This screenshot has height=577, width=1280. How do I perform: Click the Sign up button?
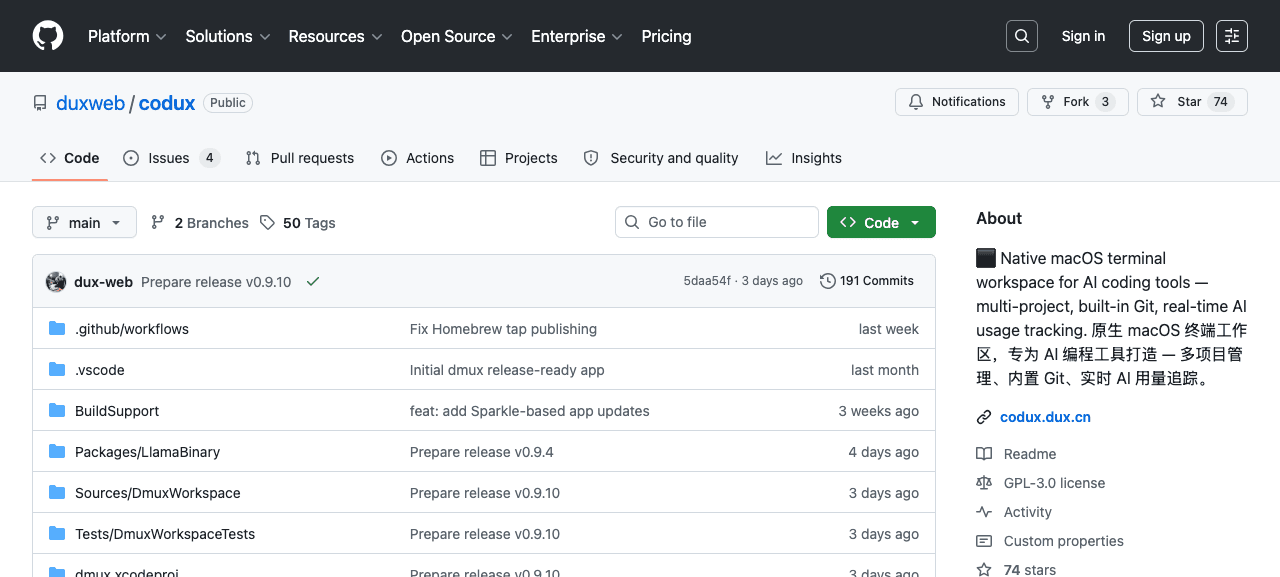(x=1166, y=36)
